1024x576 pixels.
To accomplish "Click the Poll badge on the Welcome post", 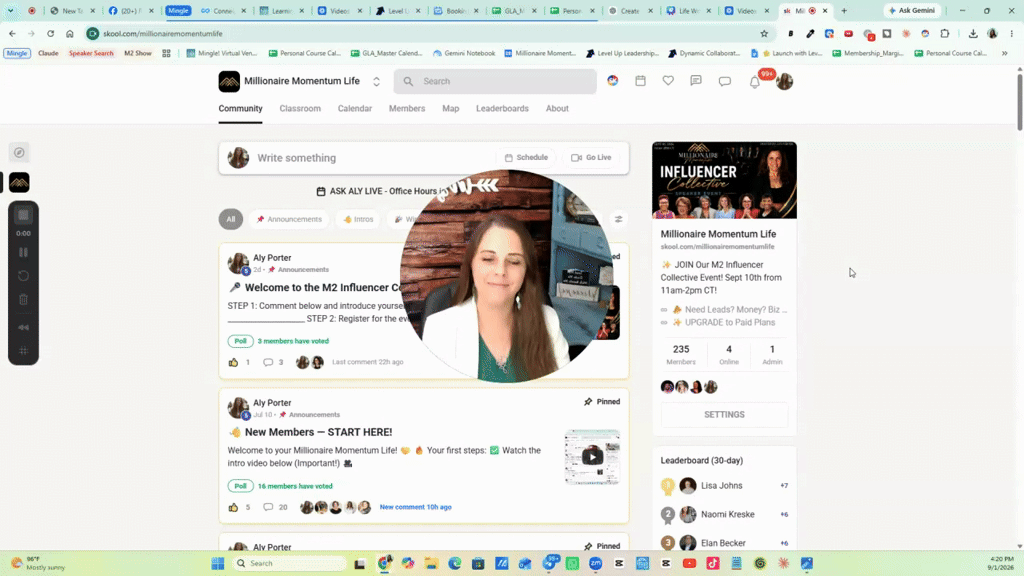I will pyautogui.click(x=240, y=341).
